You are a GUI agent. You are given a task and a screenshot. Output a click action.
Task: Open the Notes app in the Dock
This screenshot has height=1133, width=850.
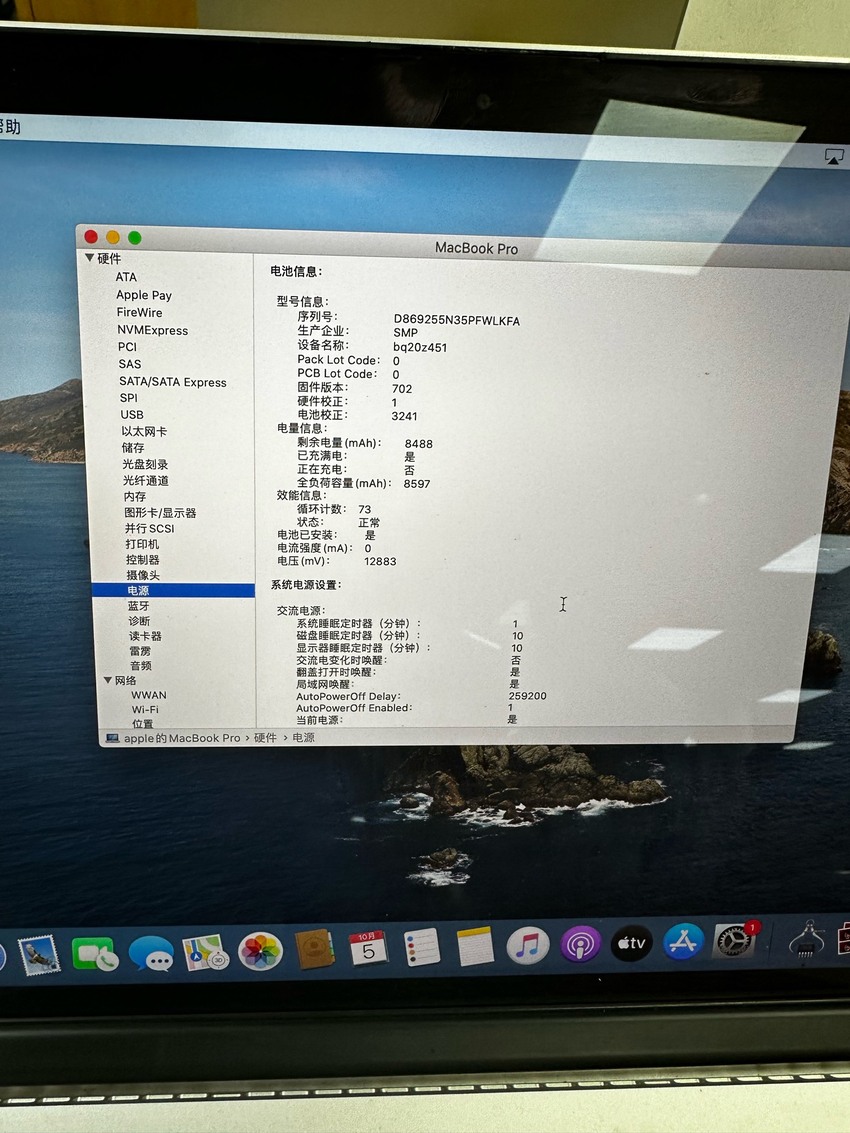point(475,946)
